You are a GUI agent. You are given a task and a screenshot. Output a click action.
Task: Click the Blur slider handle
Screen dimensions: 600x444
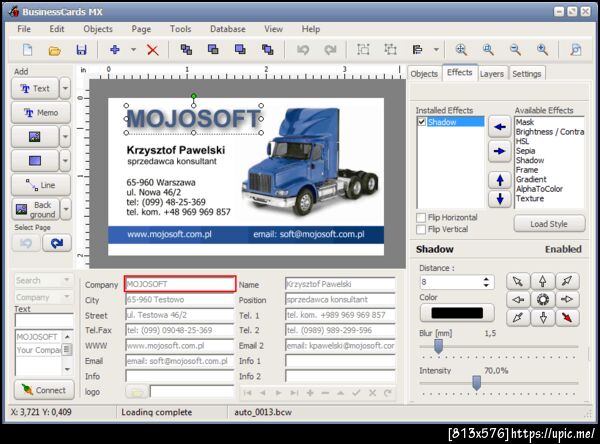(439, 346)
